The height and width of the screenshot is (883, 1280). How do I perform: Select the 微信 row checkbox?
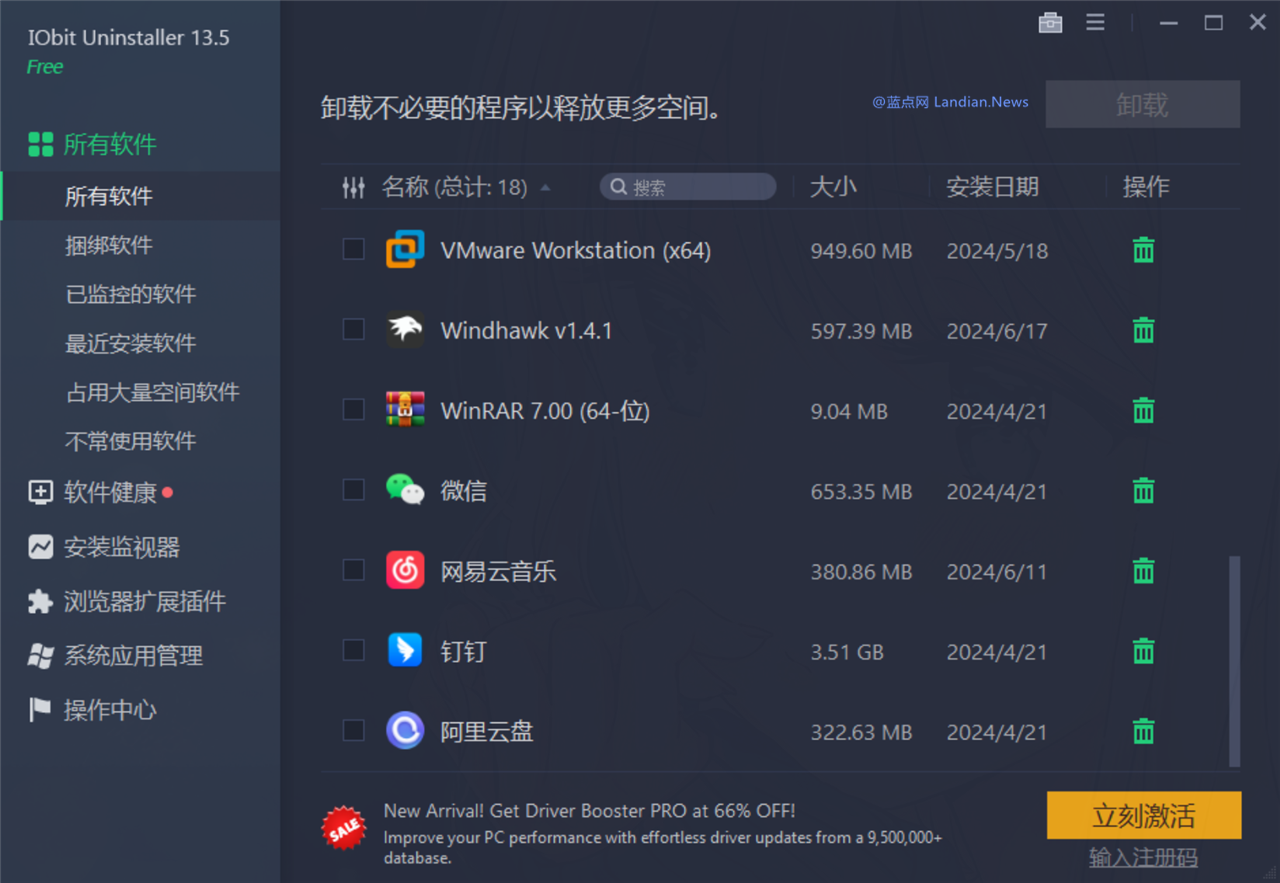click(354, 489)
